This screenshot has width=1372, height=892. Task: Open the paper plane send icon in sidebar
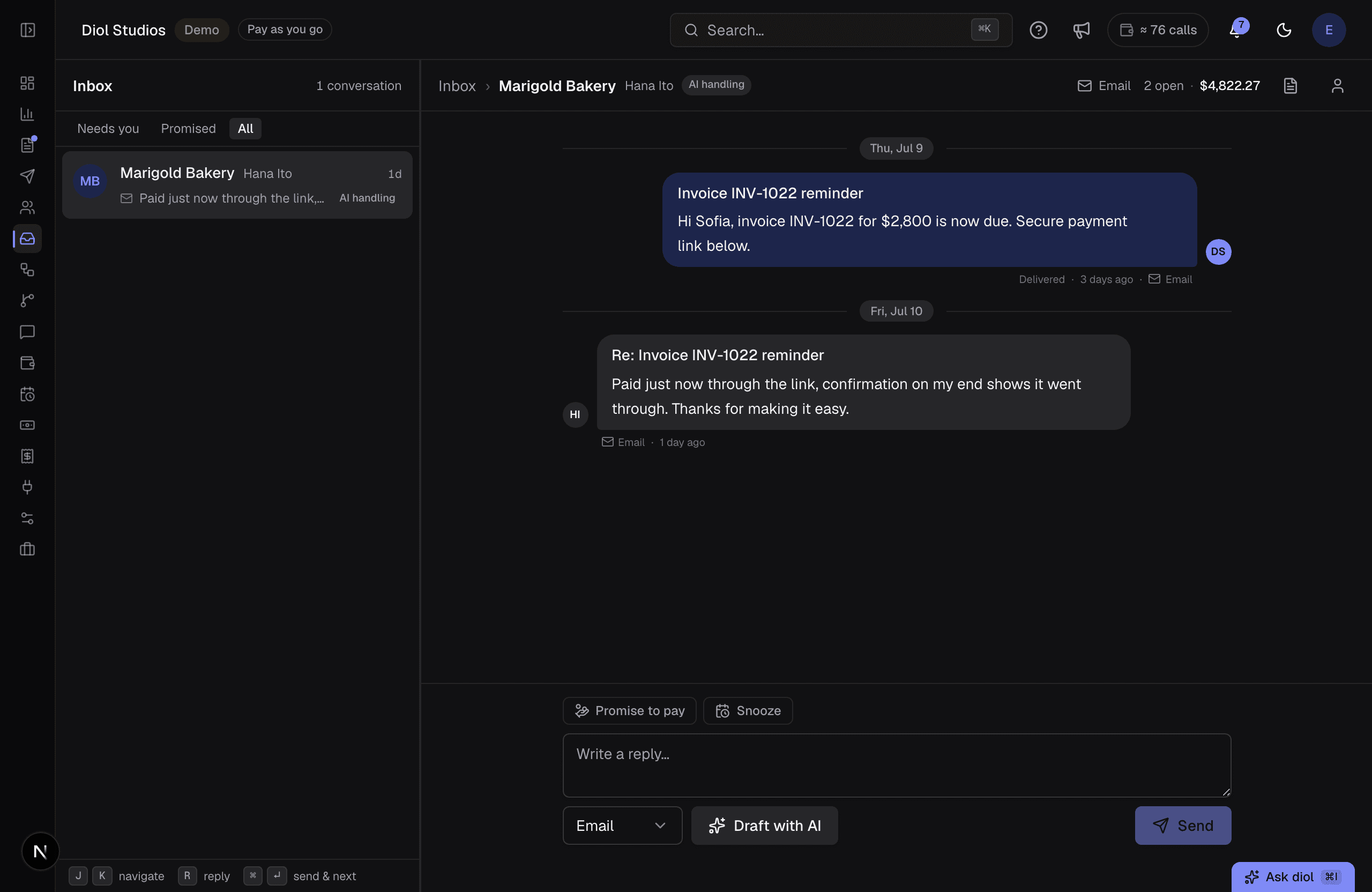(27, 176)
